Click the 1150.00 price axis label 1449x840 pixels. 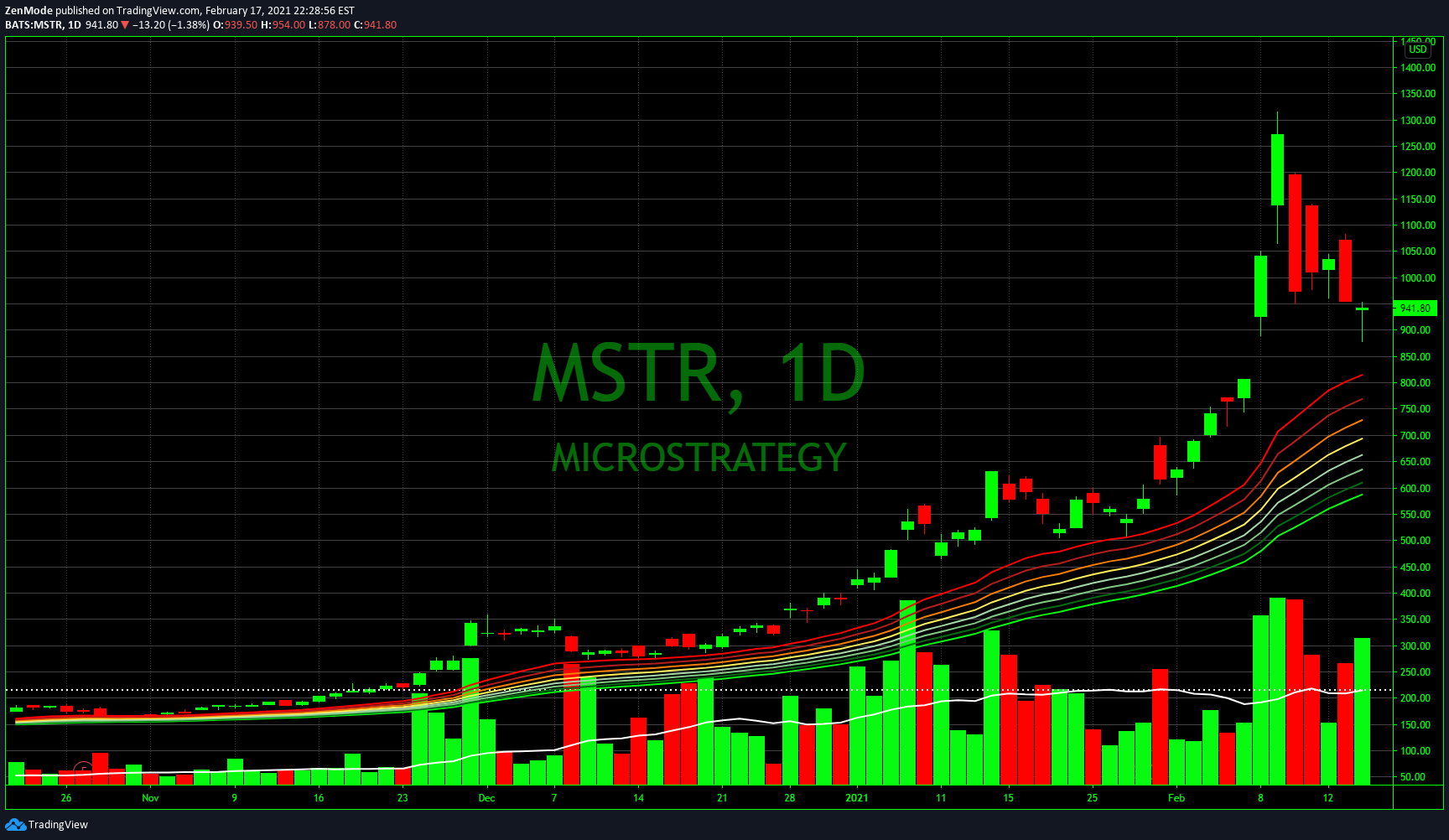(x=1418, y=200)
